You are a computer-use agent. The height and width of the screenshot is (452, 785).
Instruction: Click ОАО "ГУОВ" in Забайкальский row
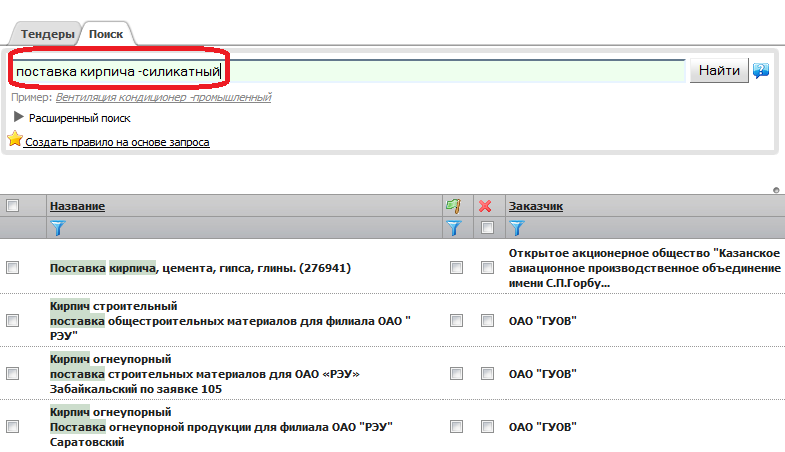point(543,374)
